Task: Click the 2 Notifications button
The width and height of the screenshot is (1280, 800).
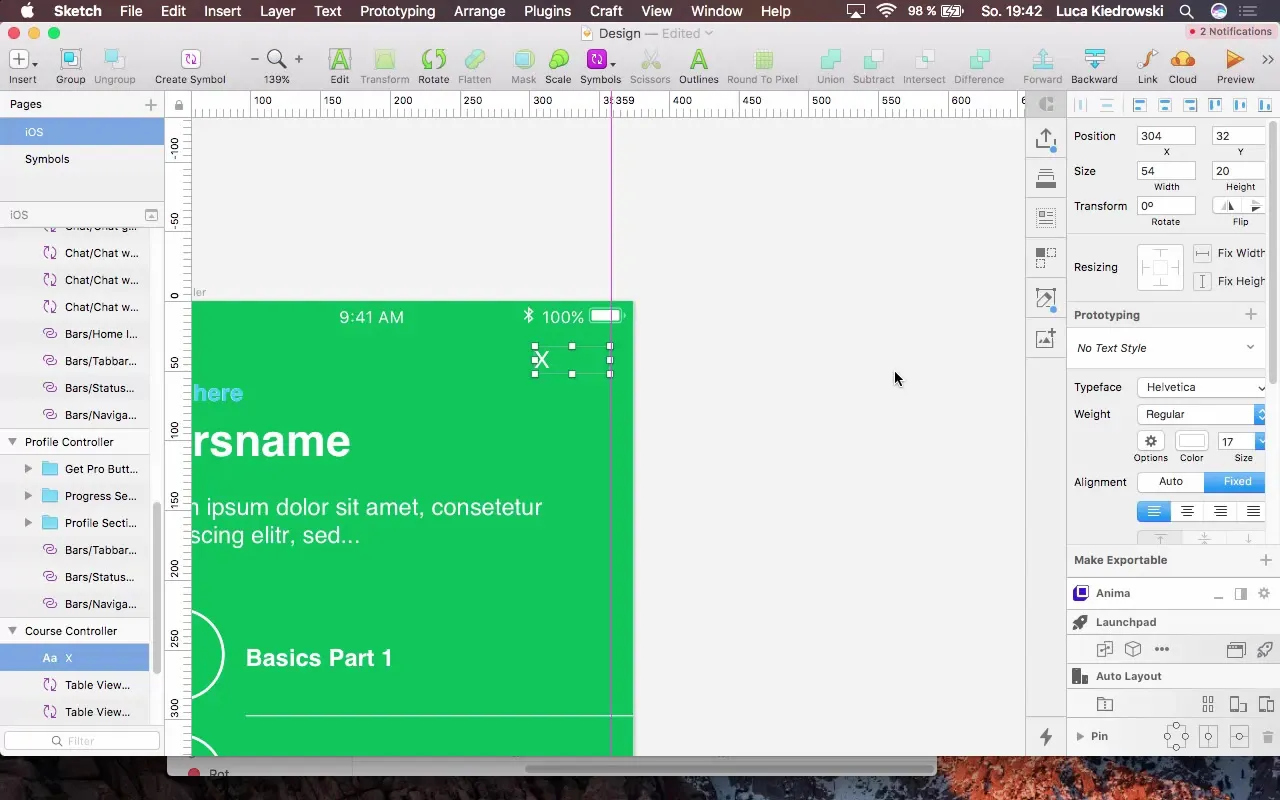Action: tap(1229, 32)
